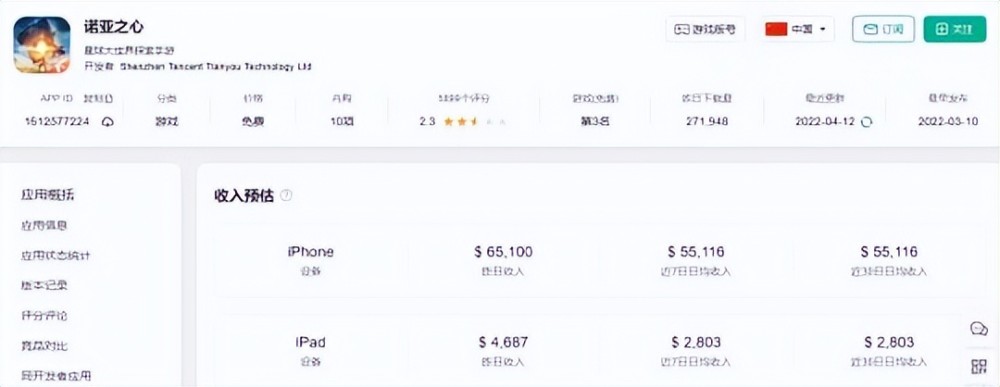
Task: Open the chat support icon
Action: (979, 329)
